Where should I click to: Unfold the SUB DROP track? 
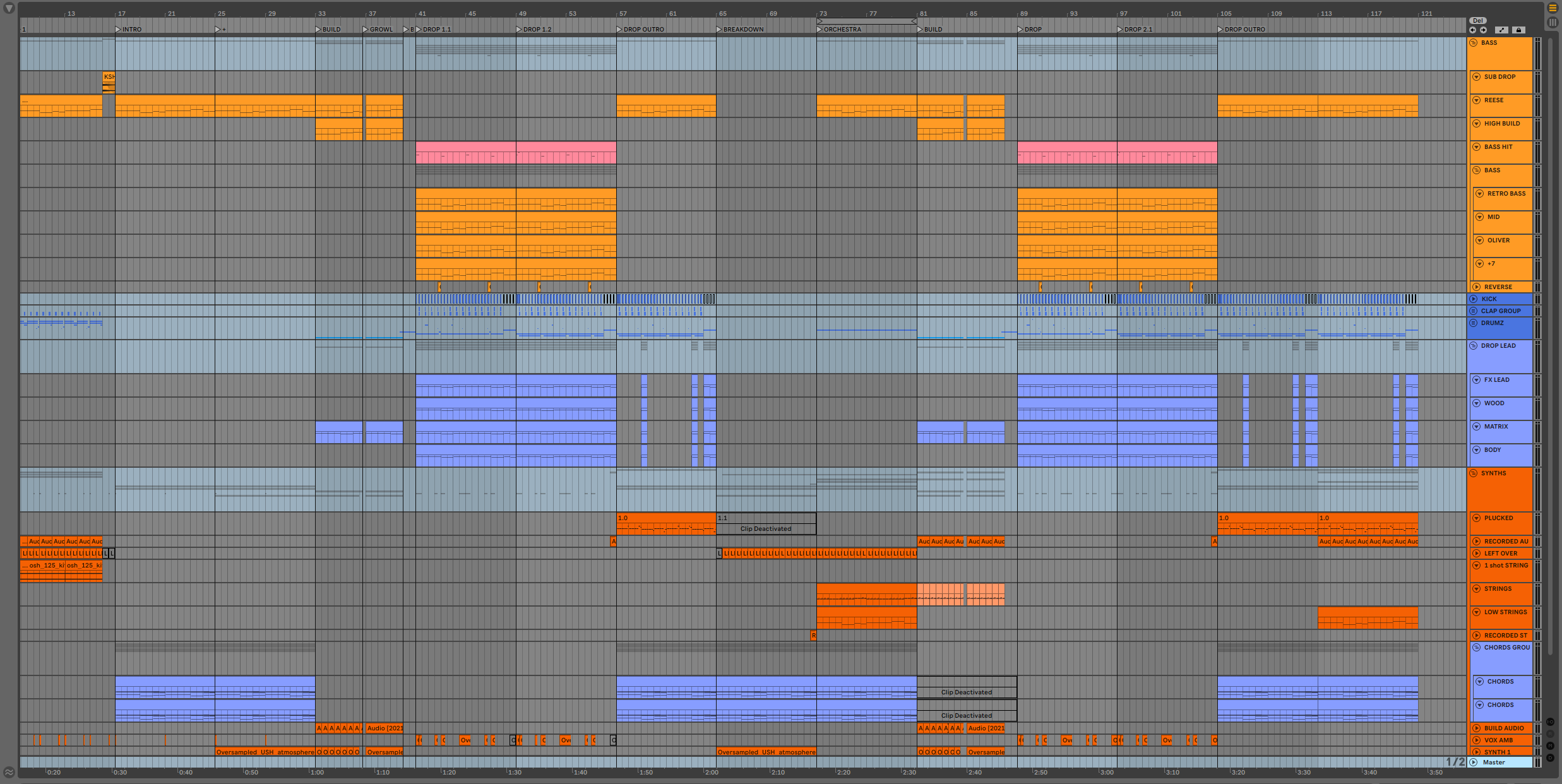1476,77
